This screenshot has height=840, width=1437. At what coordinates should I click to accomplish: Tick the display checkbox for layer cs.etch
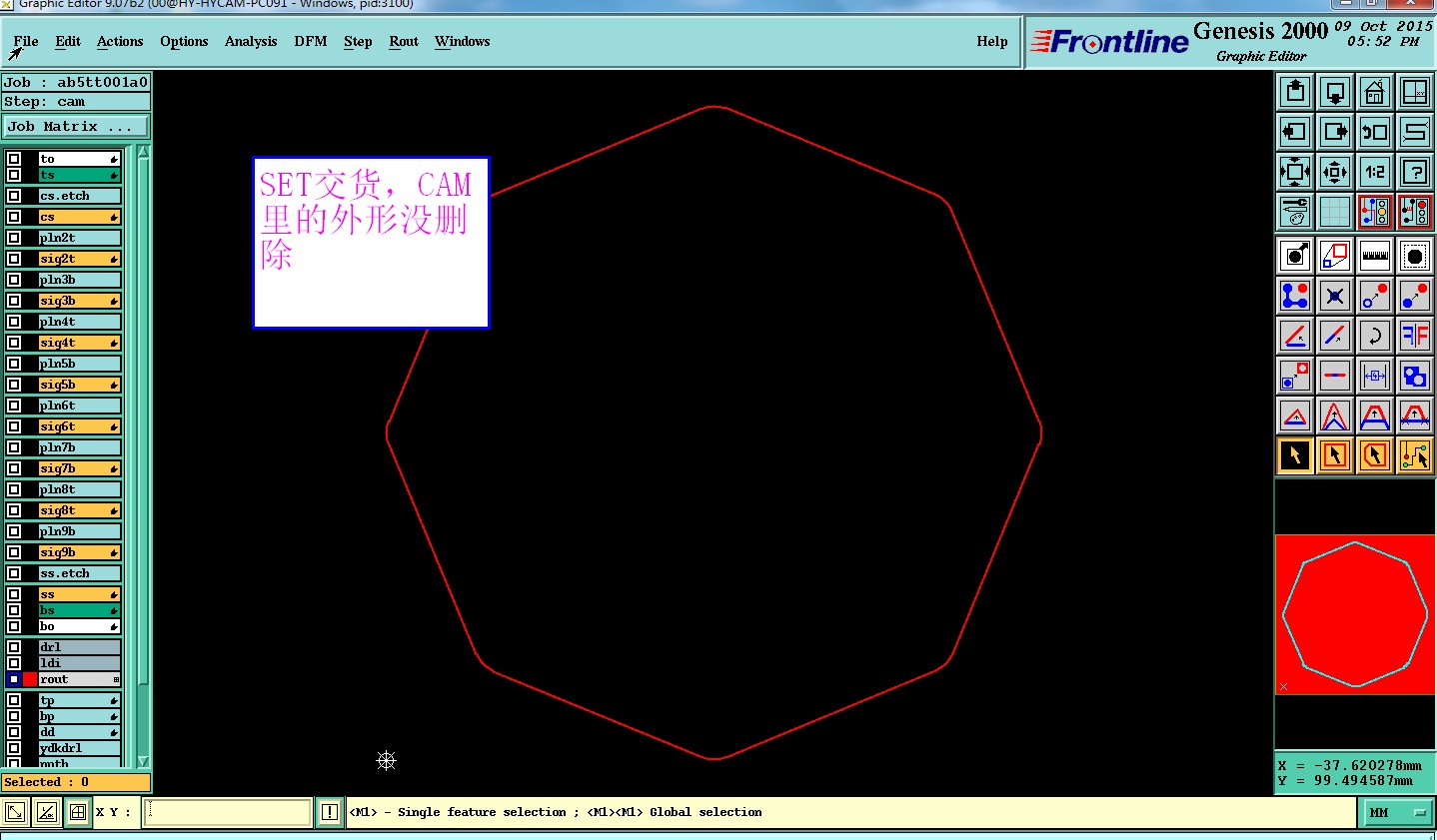click(14, 196)
